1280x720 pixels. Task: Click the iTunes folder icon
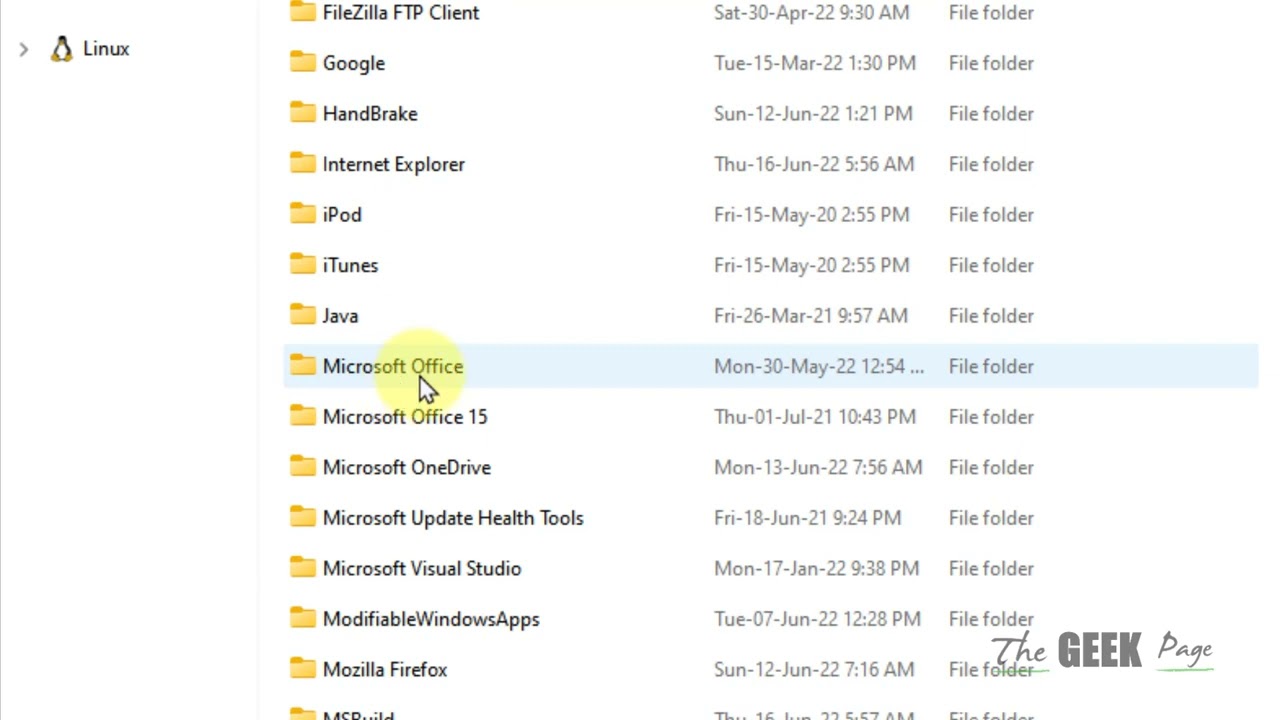(x=303, y=264)
